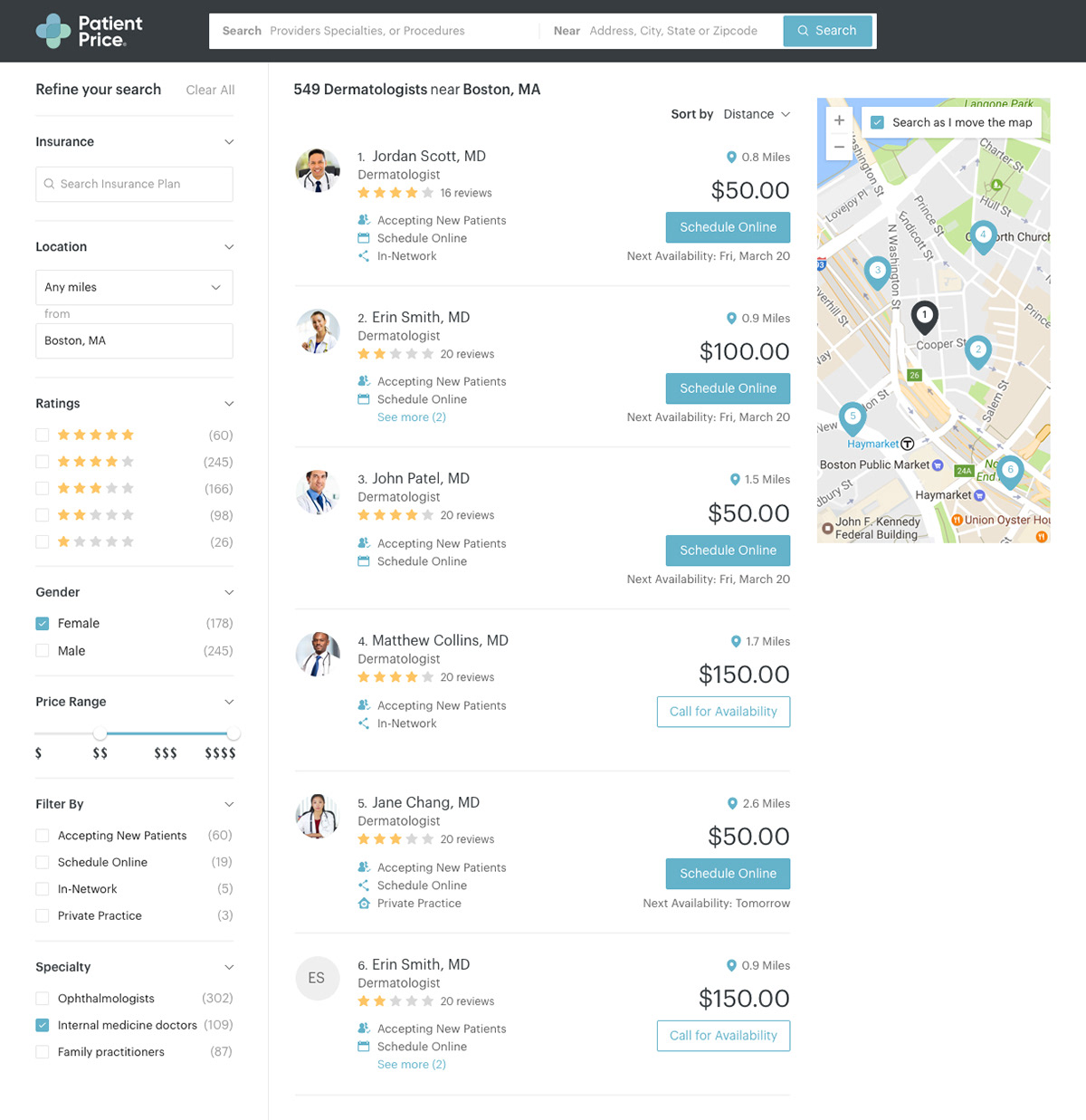Collapse the Location filter section
This screenshot has width=1086, height=1120.
point(229,247)
